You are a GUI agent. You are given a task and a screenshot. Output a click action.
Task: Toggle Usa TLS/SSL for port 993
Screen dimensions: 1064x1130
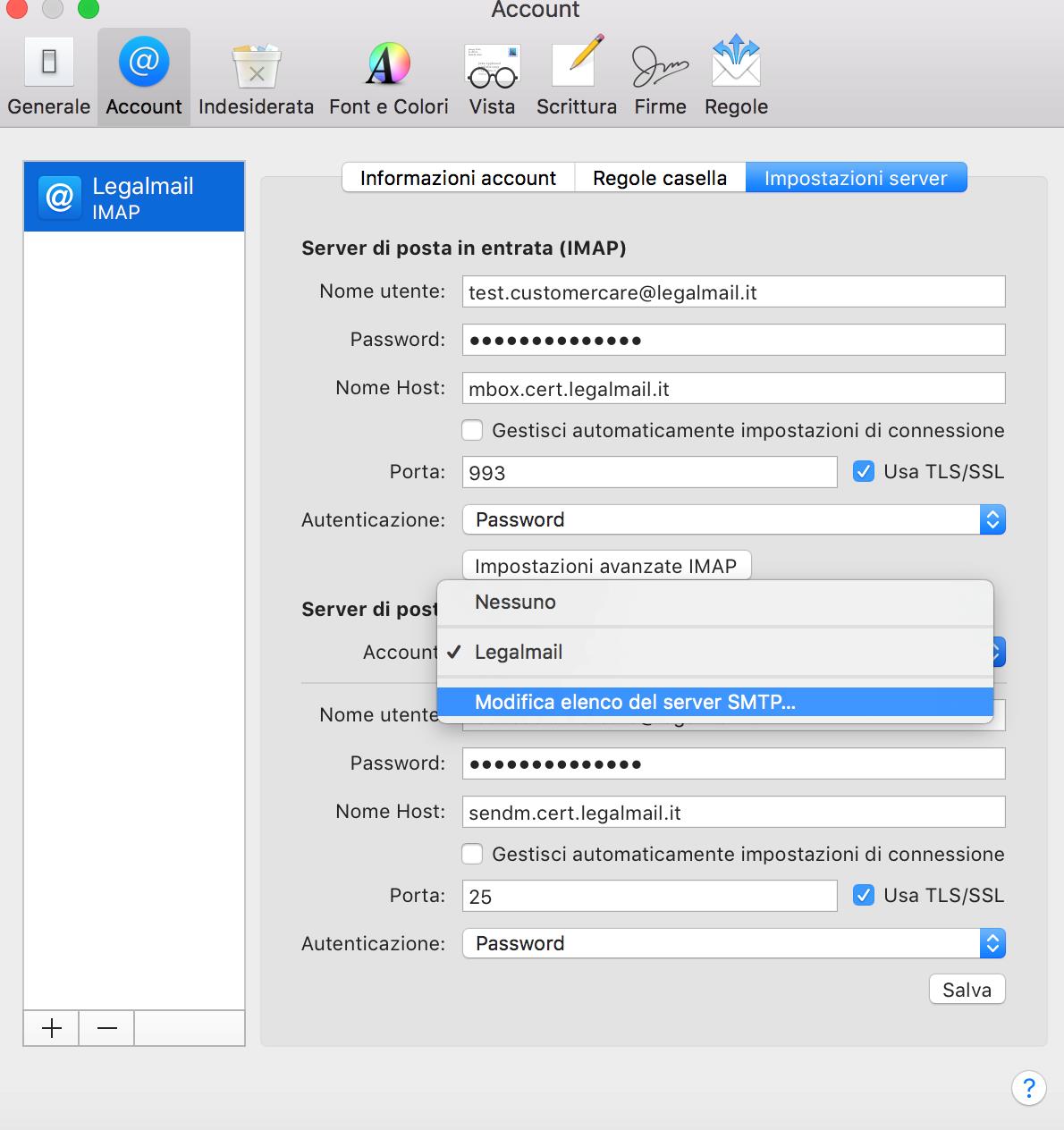(863, 472)
